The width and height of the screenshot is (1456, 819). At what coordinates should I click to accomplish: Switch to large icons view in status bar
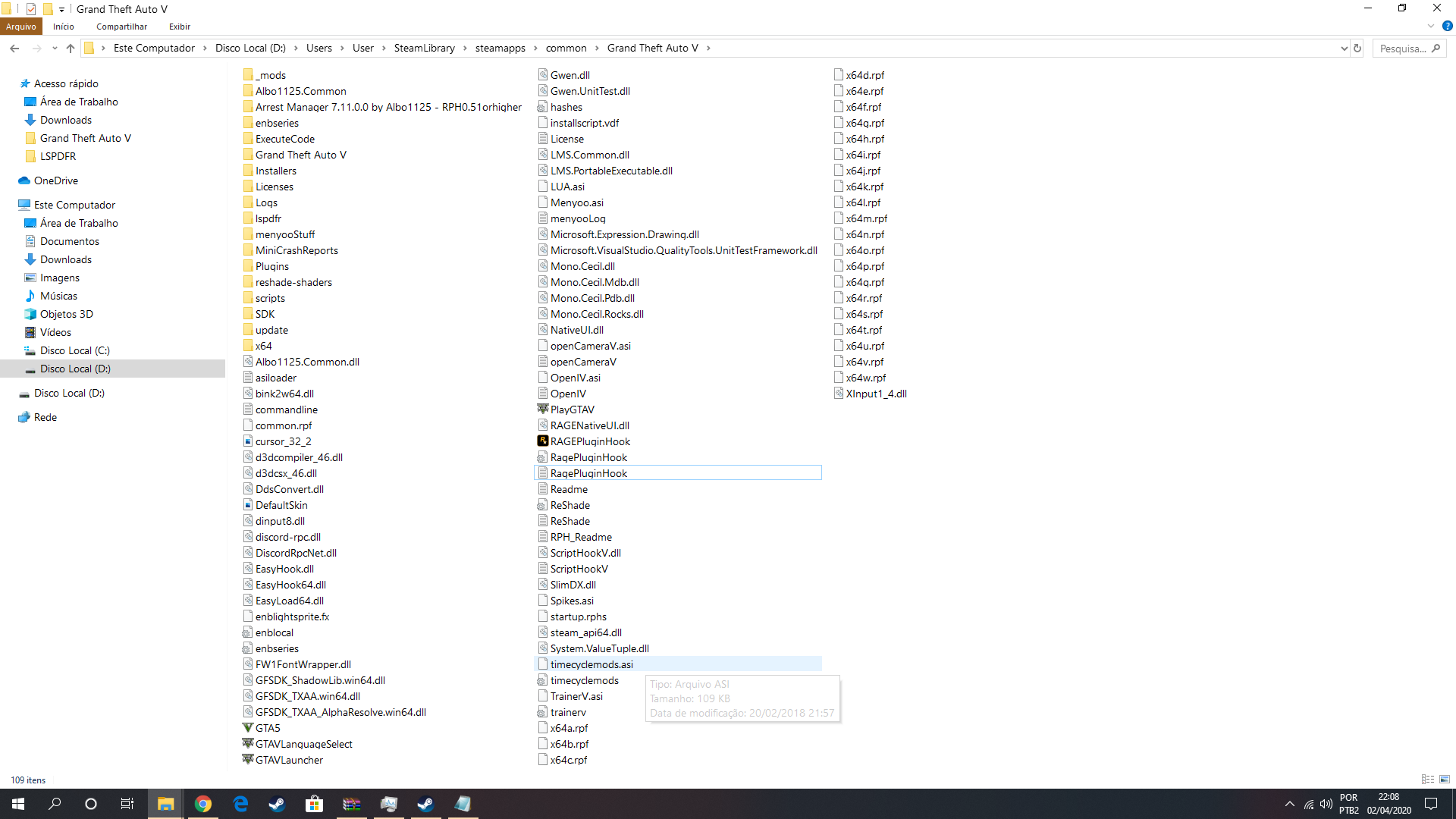coord(1445,780)
